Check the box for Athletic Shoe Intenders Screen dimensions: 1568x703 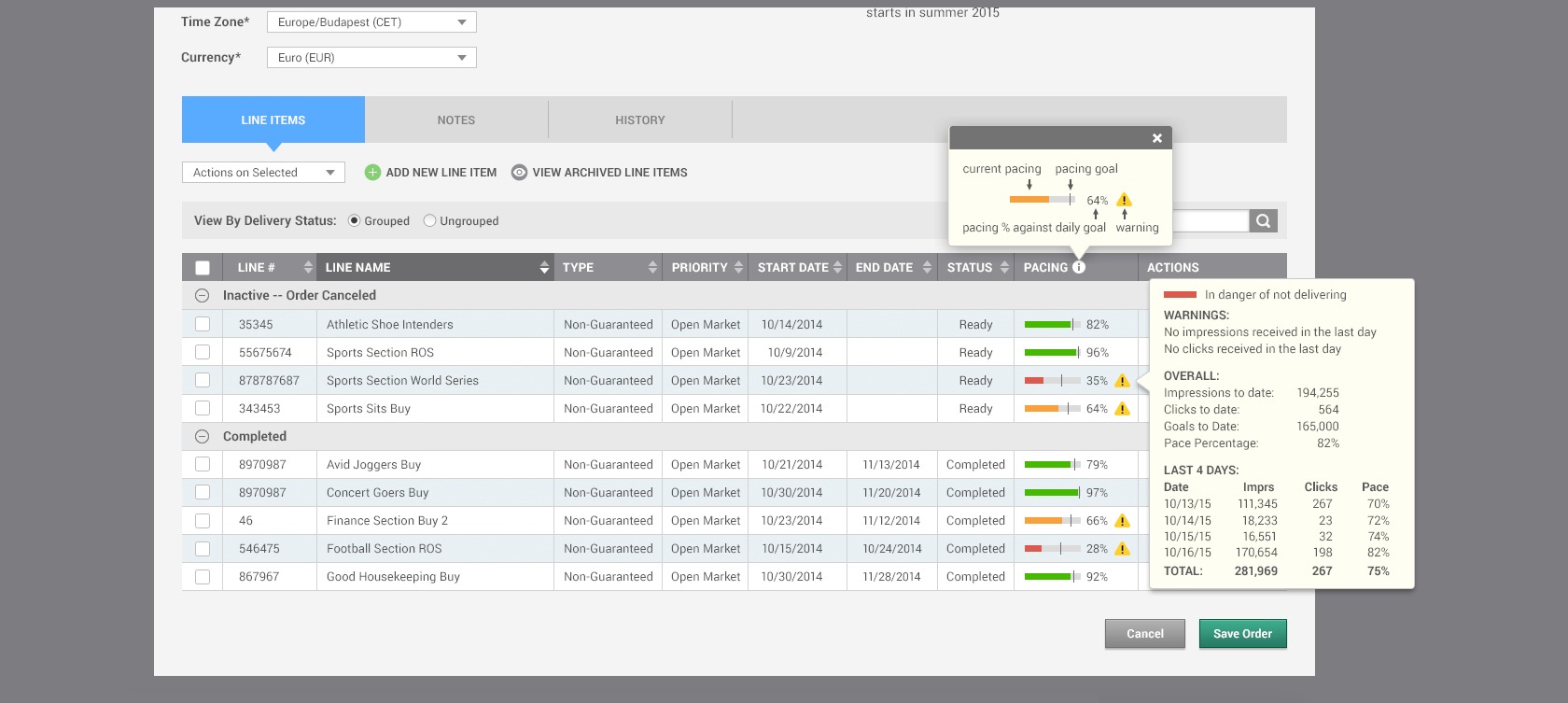(x=203, y=325)
